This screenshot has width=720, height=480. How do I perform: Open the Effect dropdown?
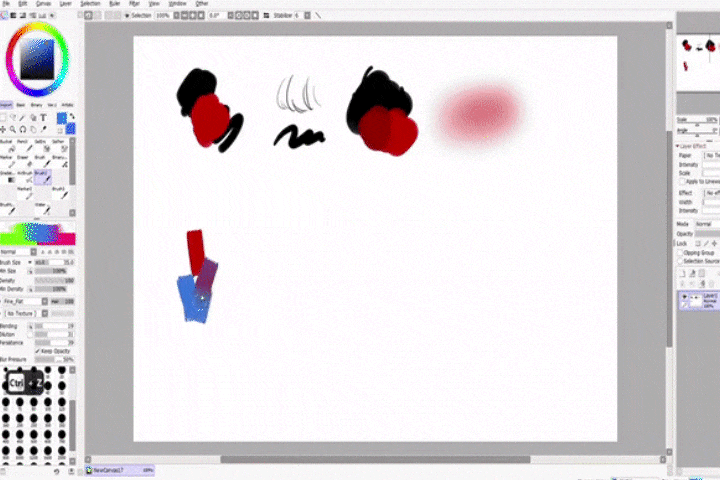click(x=712, y=193)
